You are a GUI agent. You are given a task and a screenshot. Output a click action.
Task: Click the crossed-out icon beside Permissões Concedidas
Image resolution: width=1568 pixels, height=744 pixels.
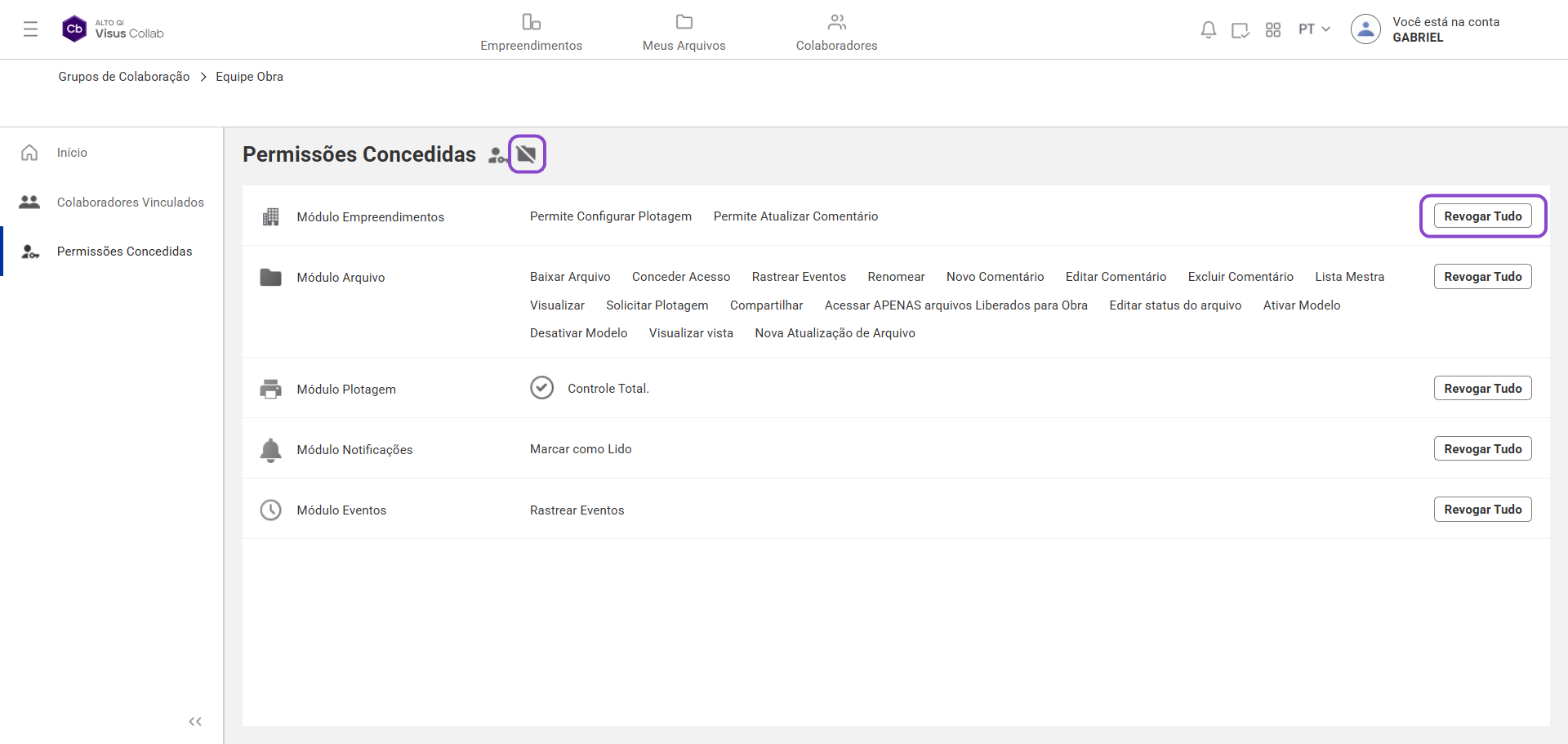(527, 154)
